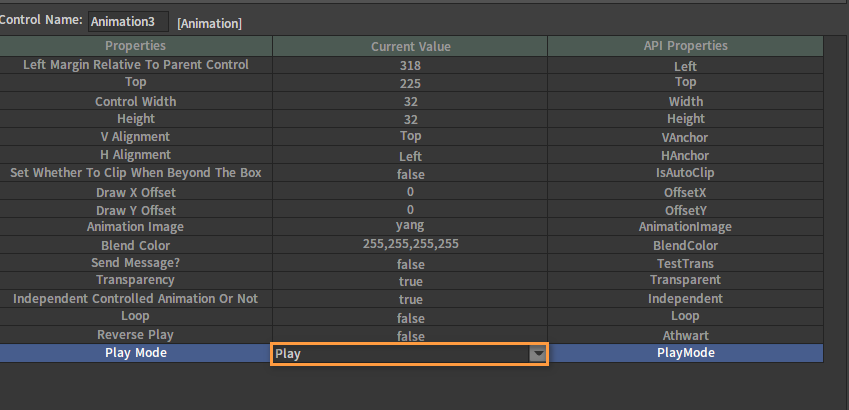Viewport: 849px width, 410px height.
Task: Select the Draw X Offset property label
Action: coord(136,192)
